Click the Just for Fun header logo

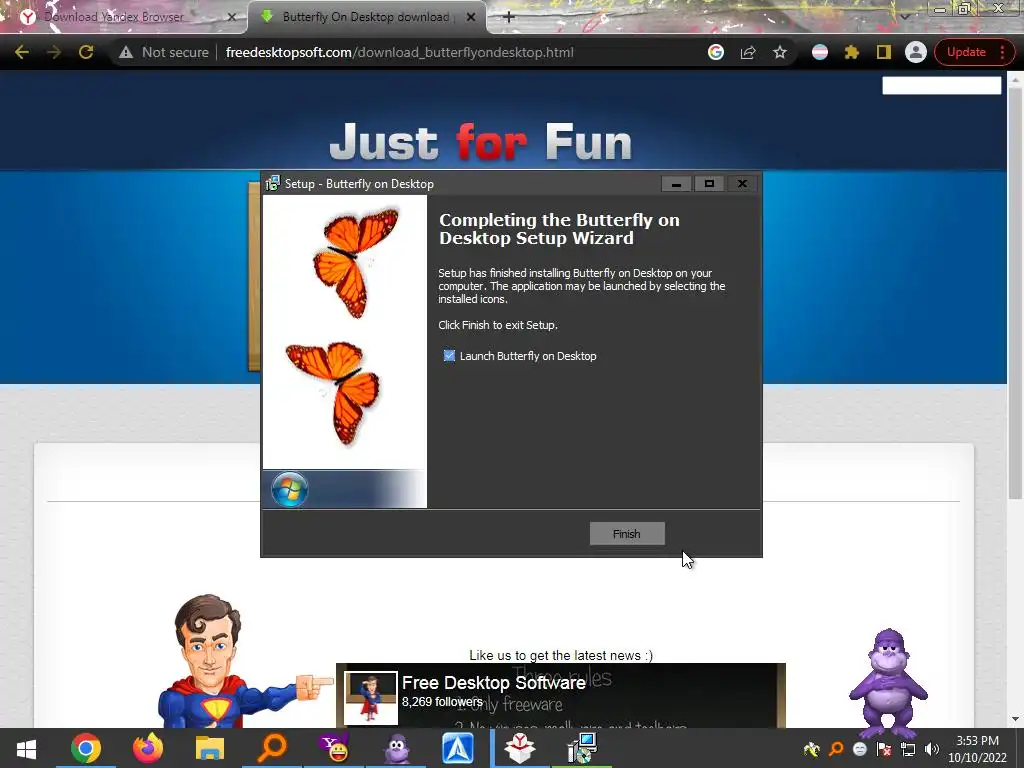coord(481,142)
